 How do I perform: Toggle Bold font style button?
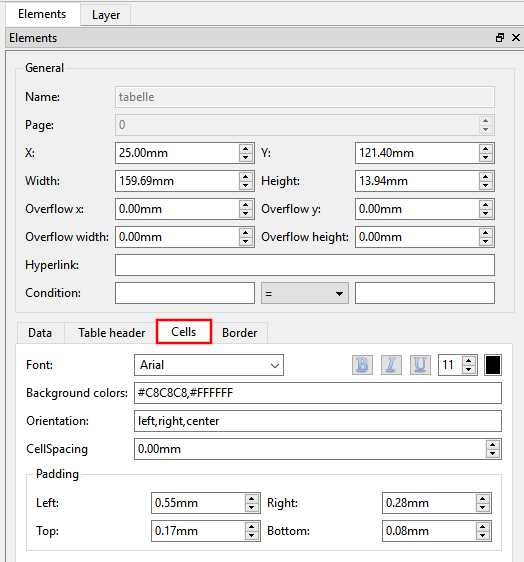[x=362, y=365]
